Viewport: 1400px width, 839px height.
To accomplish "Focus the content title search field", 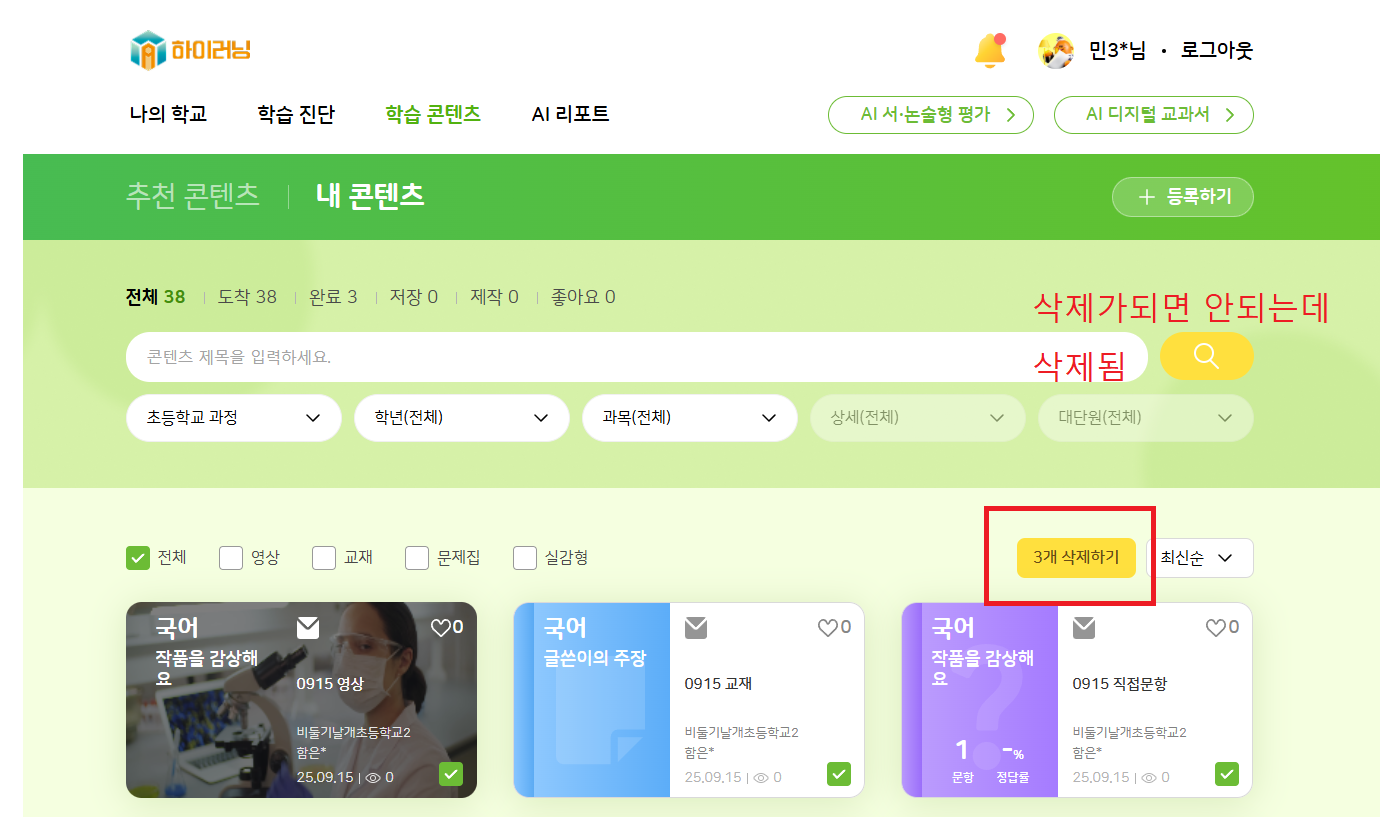I will click(x=637, y=357).
